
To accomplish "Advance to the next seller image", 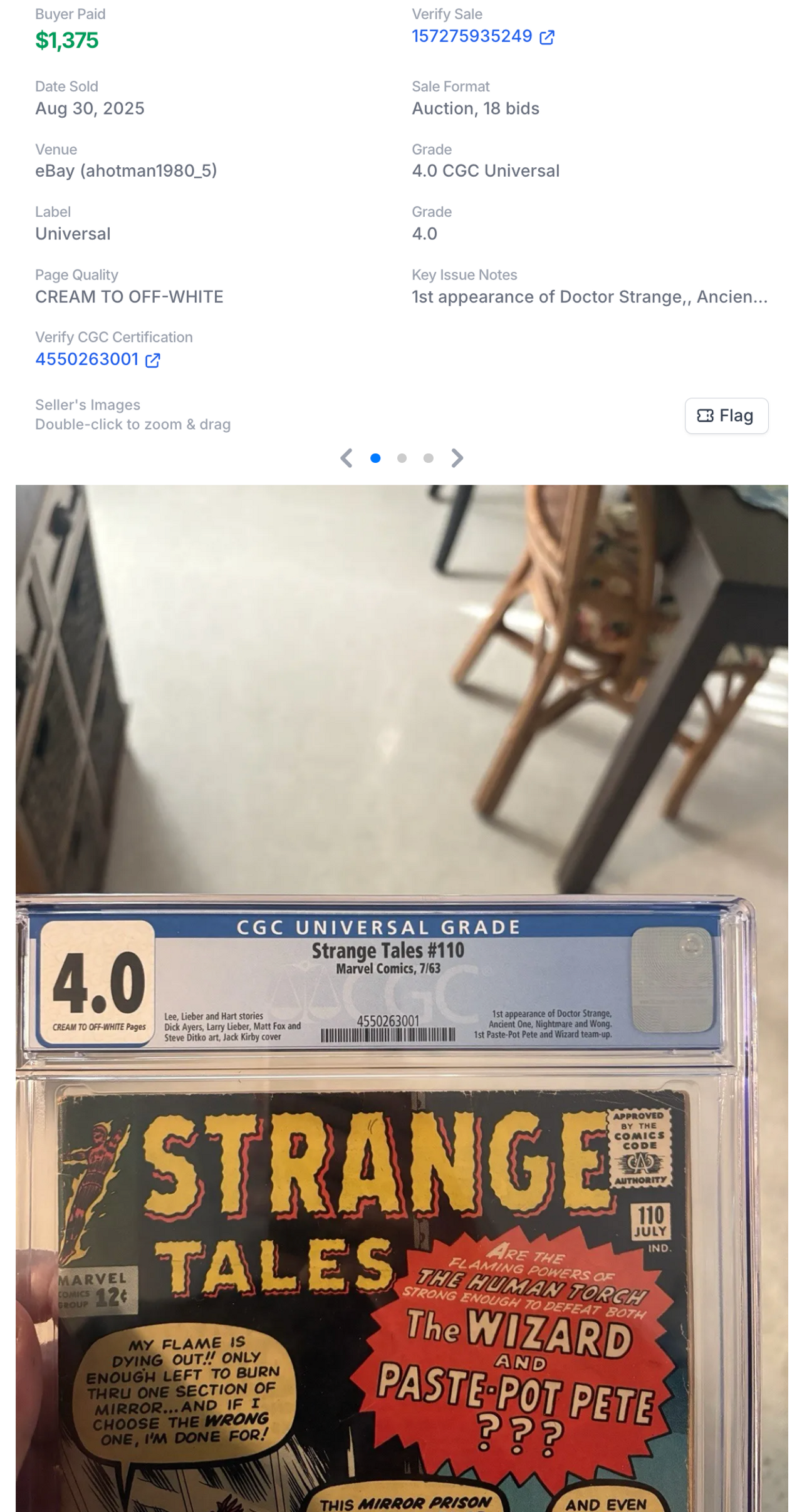I will click(457, 458).
